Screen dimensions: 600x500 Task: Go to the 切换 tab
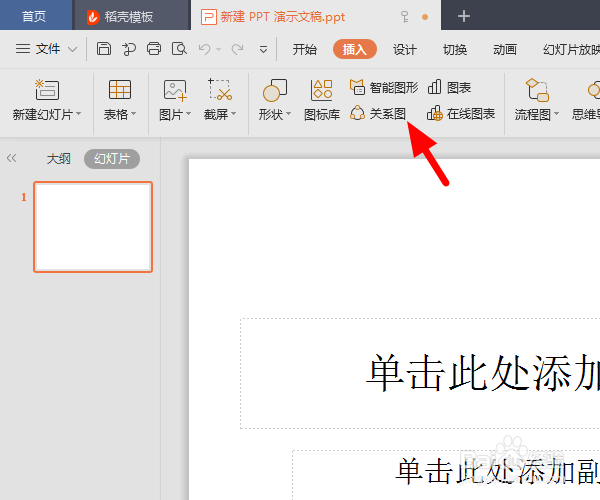pos(455,49)
